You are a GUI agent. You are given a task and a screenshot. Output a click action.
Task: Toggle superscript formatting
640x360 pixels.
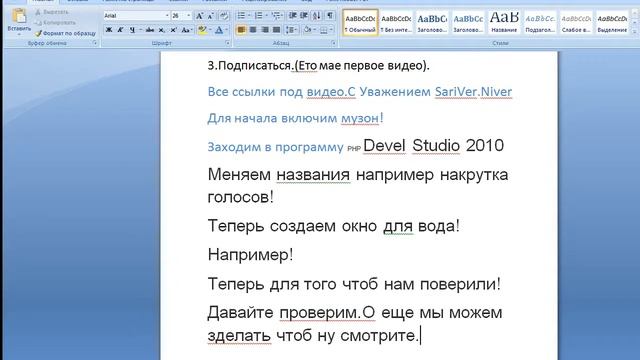point(173,30)
